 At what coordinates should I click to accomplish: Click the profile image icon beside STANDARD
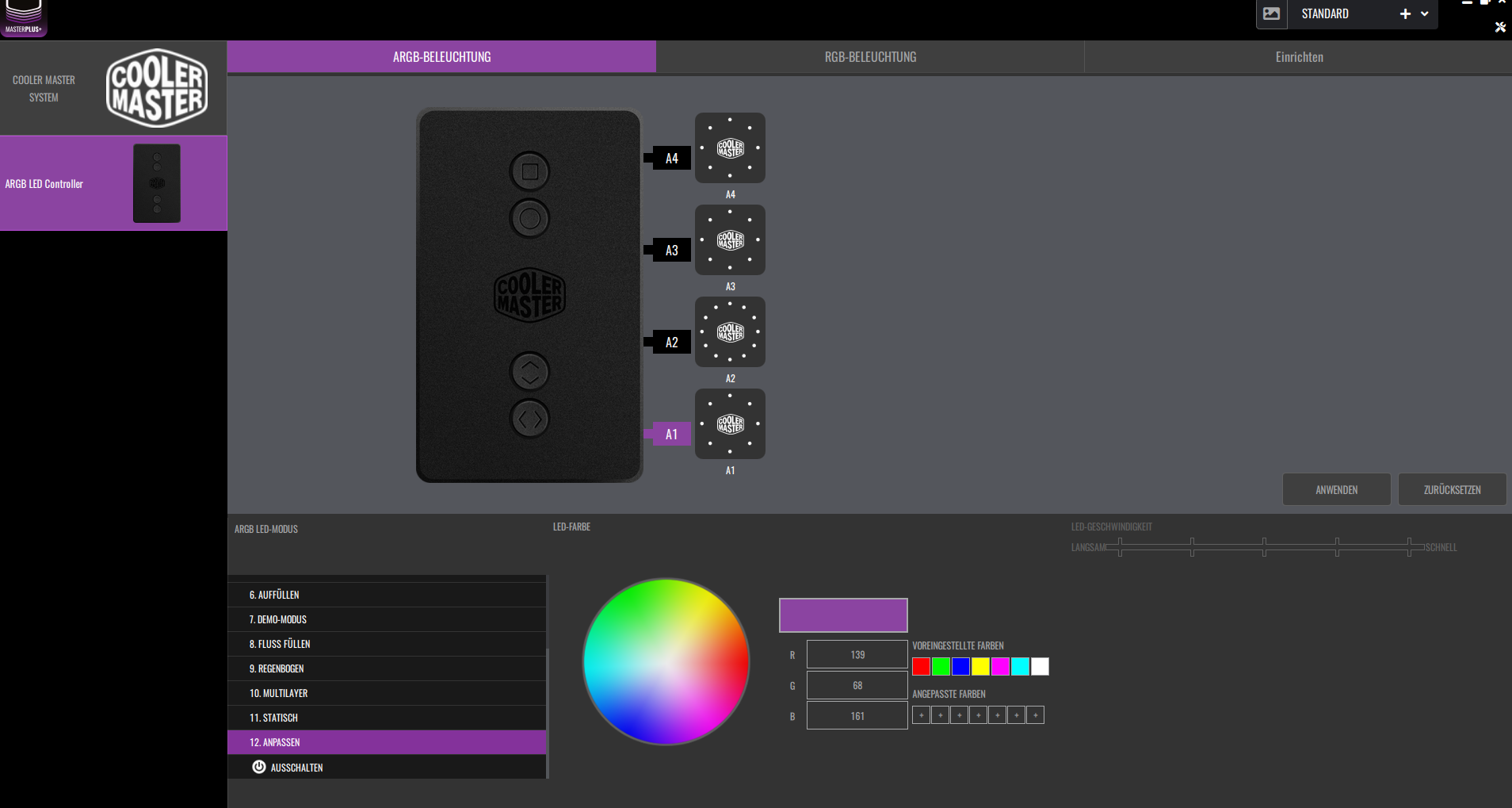[x=1273, y=13]
